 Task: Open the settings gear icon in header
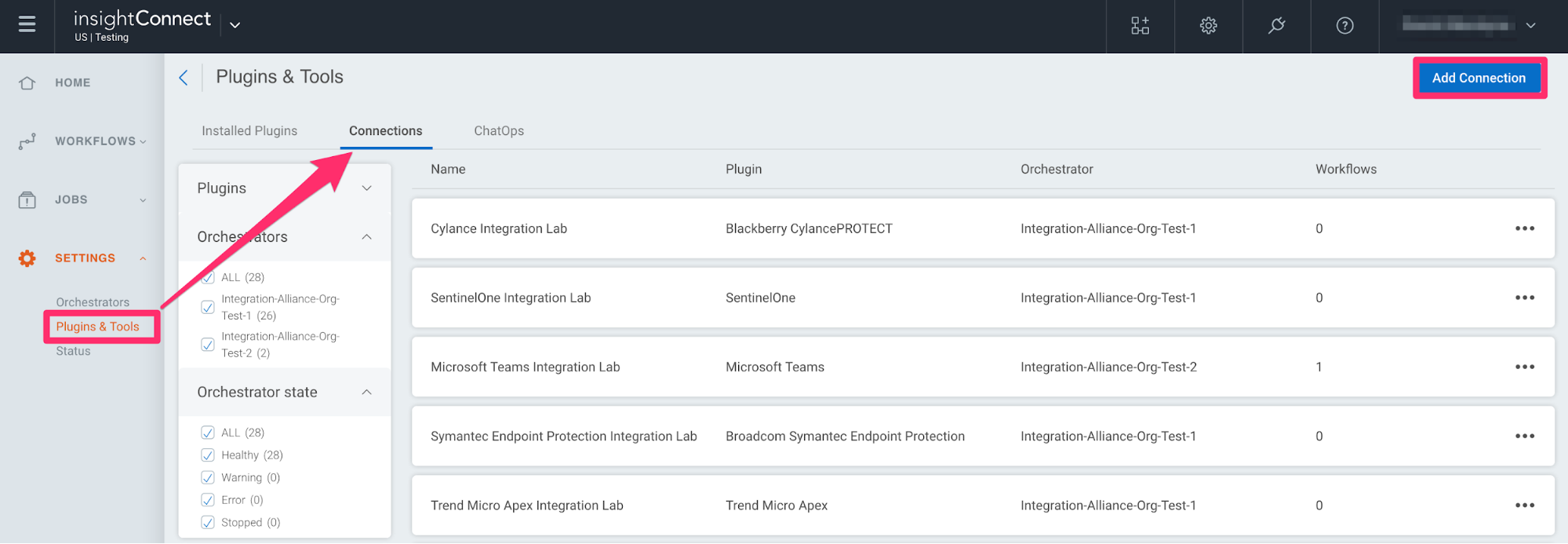coord(1208,26)
